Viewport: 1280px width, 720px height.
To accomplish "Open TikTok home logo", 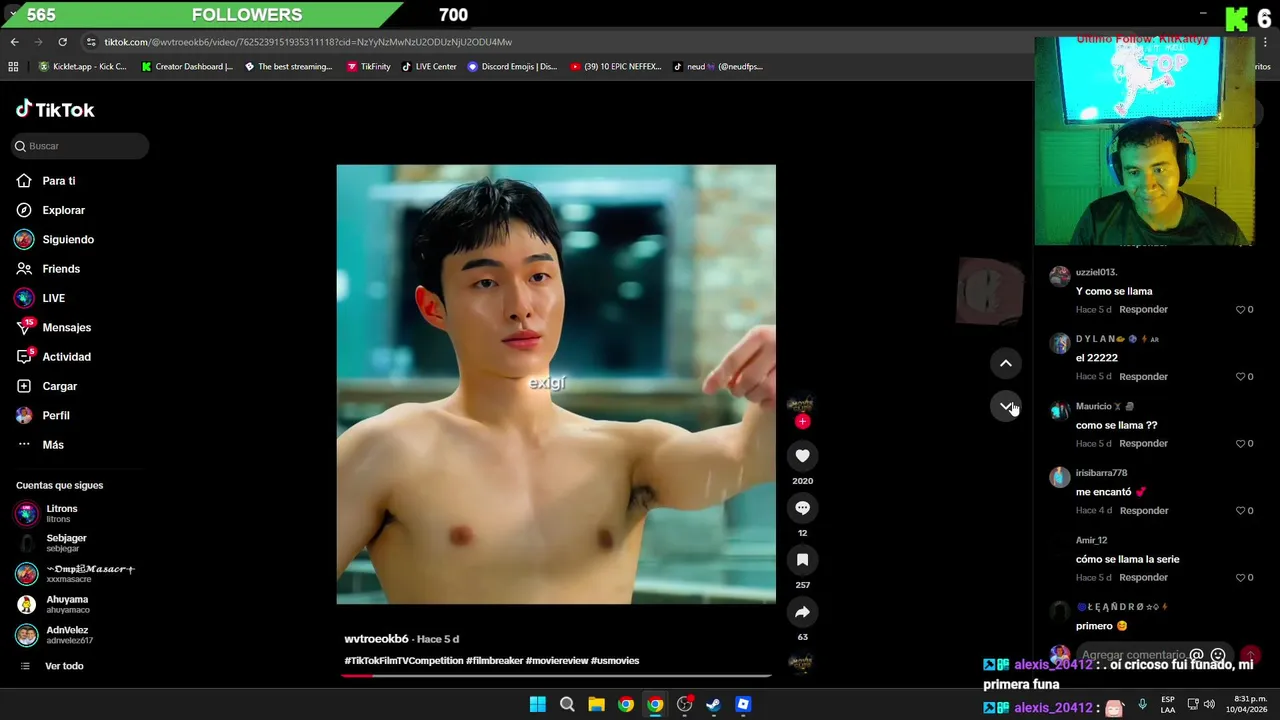I will pos(55,110).
